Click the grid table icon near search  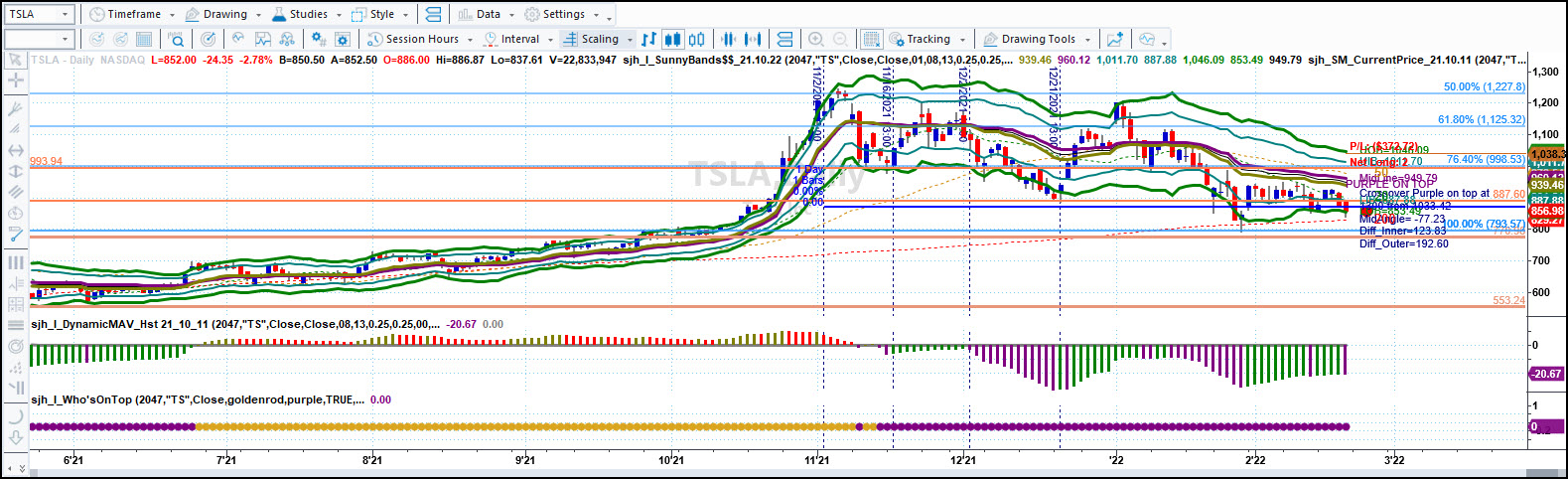[144, 39]
